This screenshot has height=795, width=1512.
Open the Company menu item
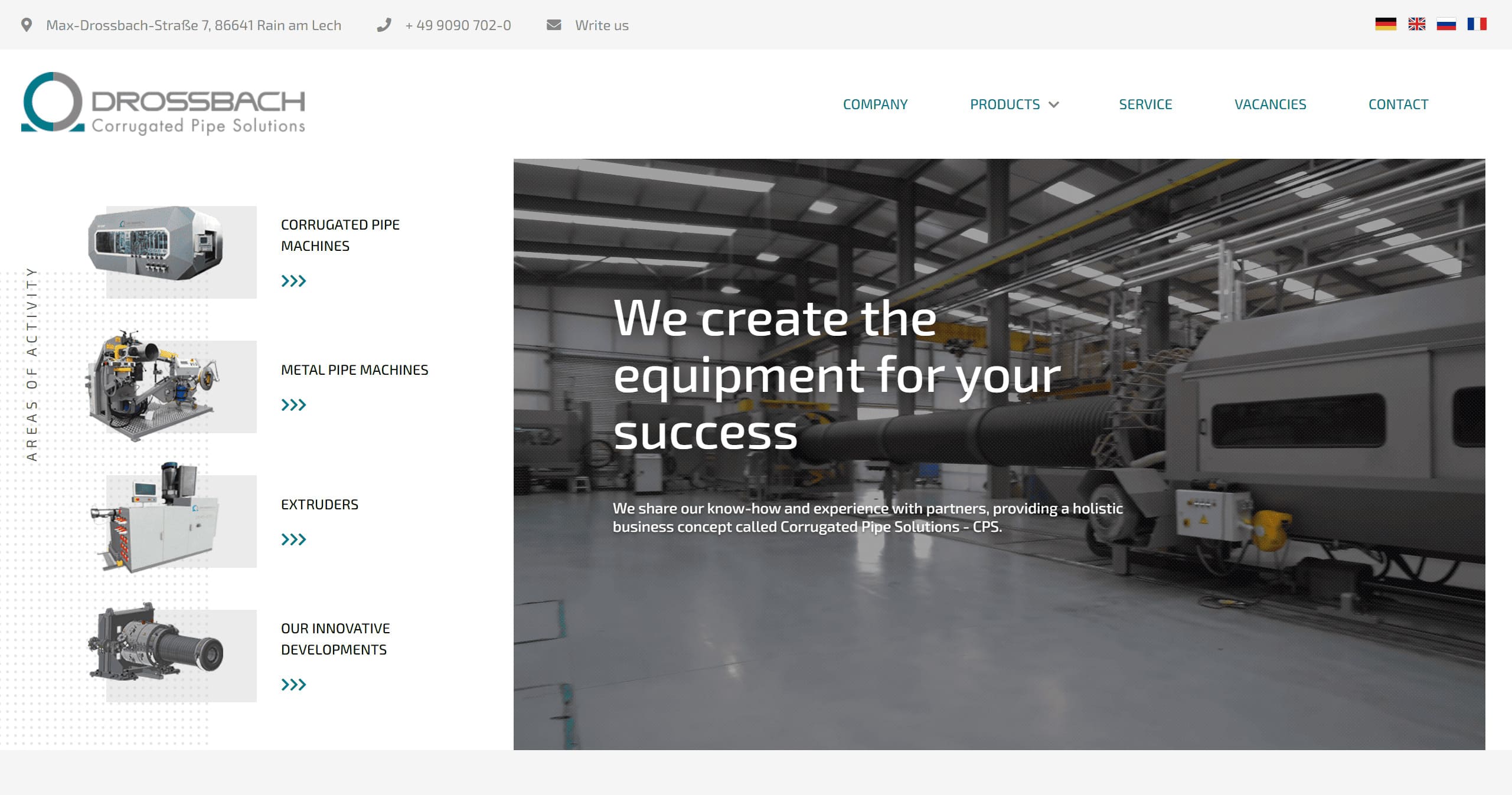pos(875,104)
